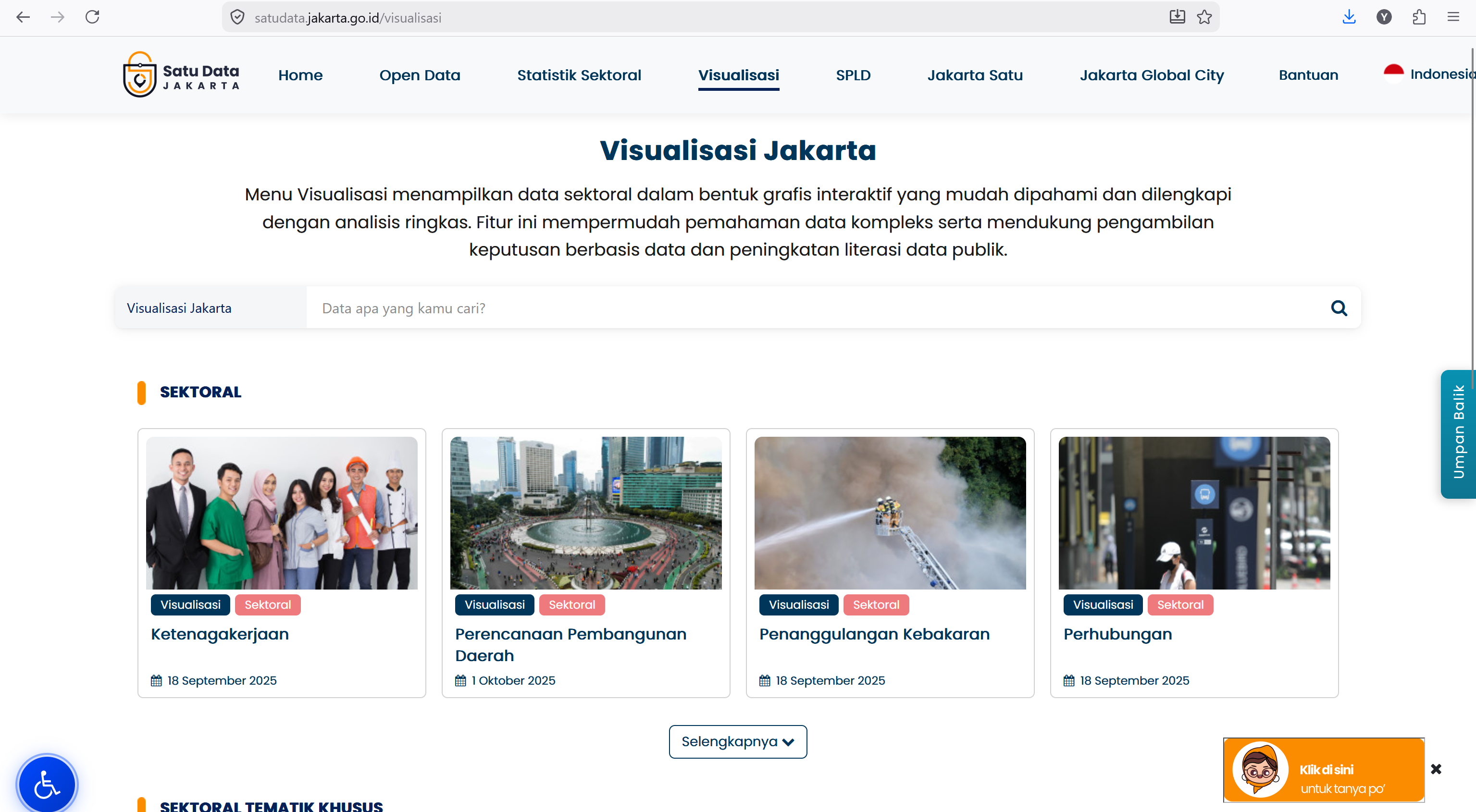Open Perencanaan Pembangunan Daerah visualization
Viewport: 1476px width, 812px height.
[x=570, y=645]
